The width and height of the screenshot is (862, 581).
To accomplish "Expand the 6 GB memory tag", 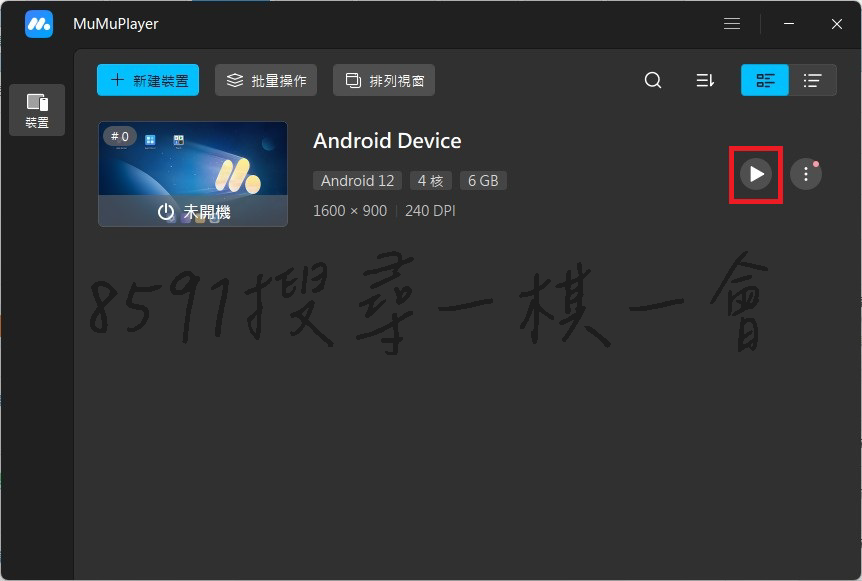I will pyautogui.click(x=483, y=180).
